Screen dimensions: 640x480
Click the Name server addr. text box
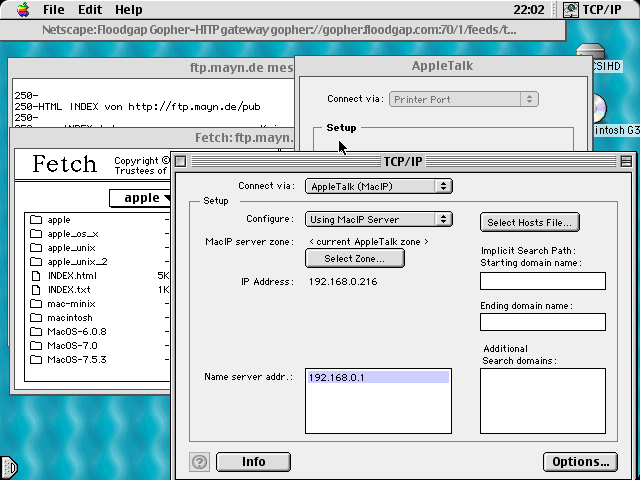point(378,401)
